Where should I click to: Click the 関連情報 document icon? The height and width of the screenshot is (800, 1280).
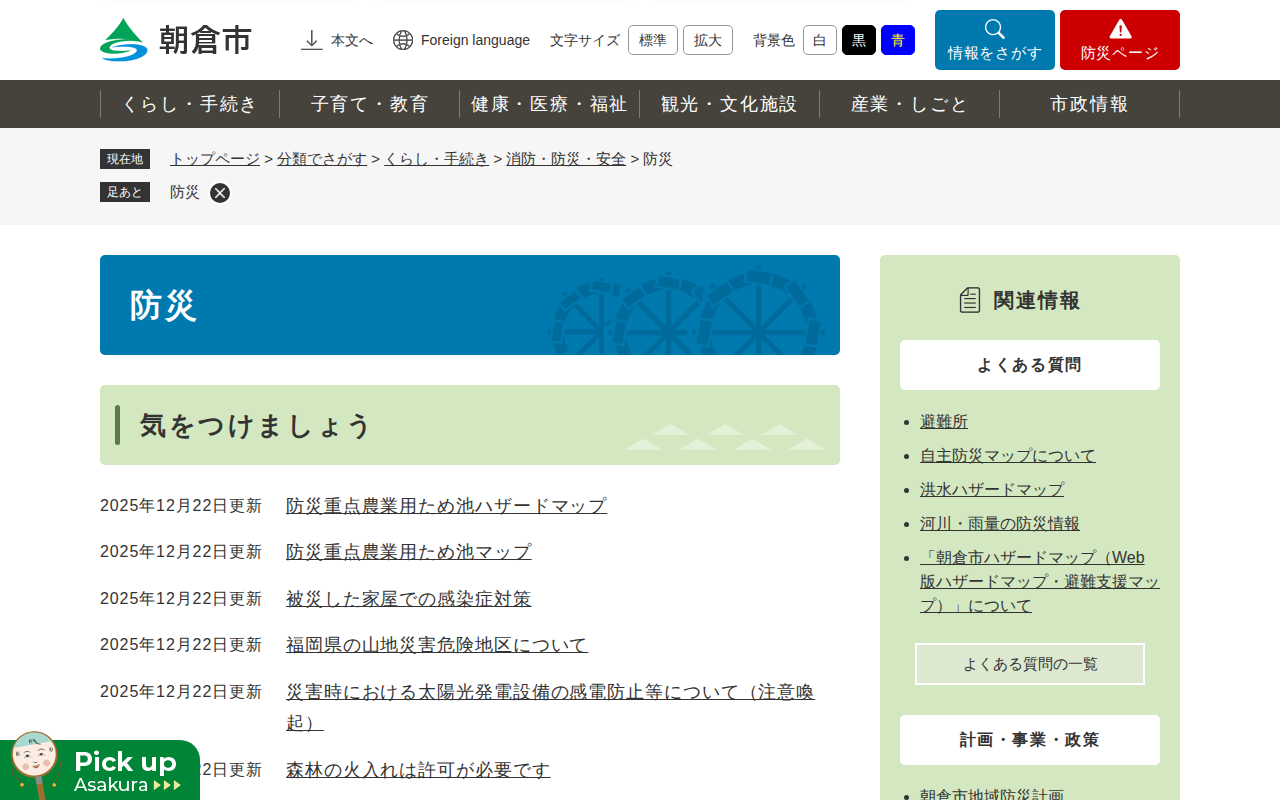pyautogui.click(x=970, y=300)
